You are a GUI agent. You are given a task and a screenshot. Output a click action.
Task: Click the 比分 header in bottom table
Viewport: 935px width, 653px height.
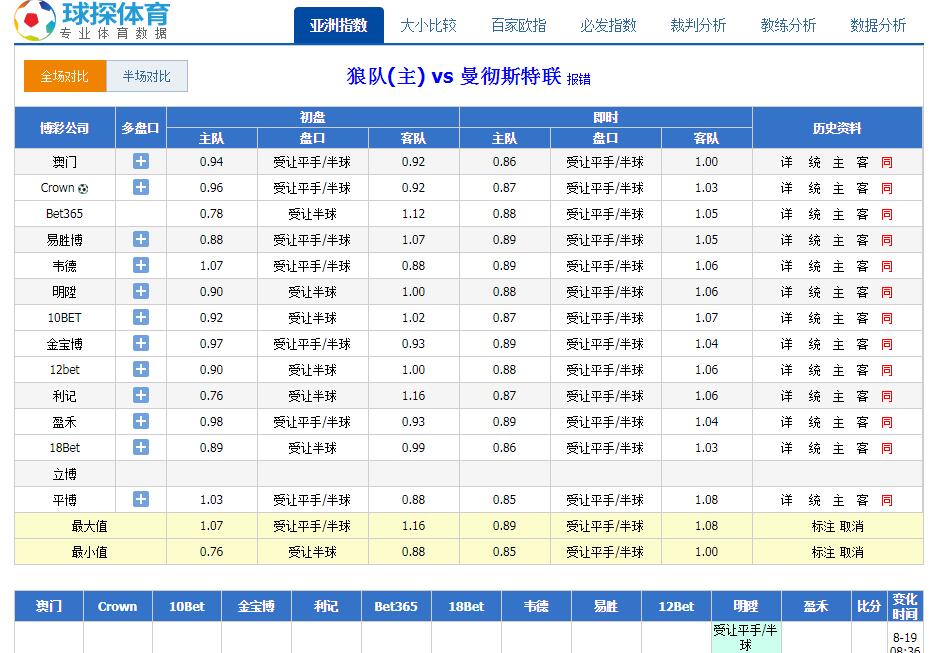pos(869,606)
